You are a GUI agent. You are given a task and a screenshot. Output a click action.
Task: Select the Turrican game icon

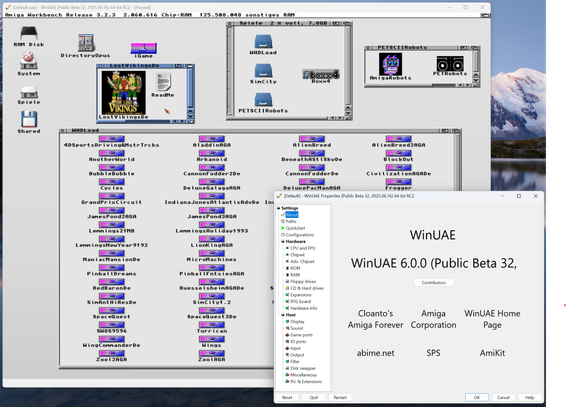pyautogui.click(x=212, y=325)
